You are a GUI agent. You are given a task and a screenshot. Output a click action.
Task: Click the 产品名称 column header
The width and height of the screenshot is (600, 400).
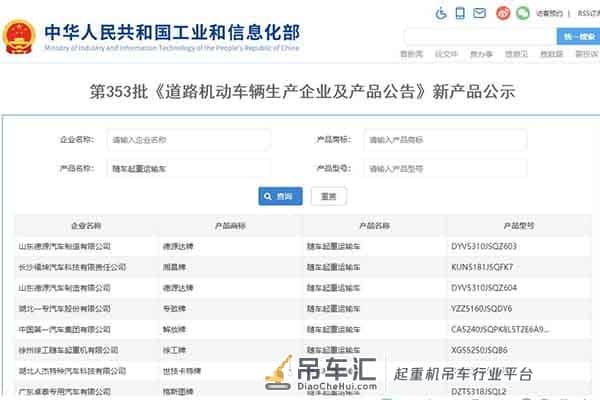pyautogui.click(x=374, y=226)
